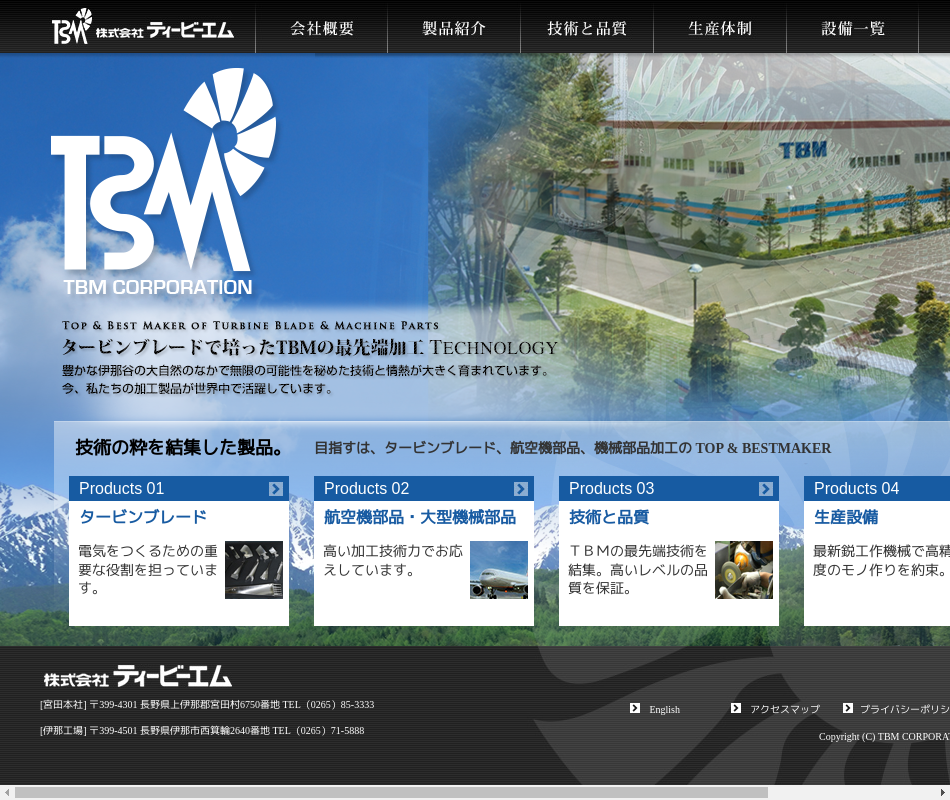
Task: Click the footer 株式会社ティービーエム logo
Action: click(138, 676)
